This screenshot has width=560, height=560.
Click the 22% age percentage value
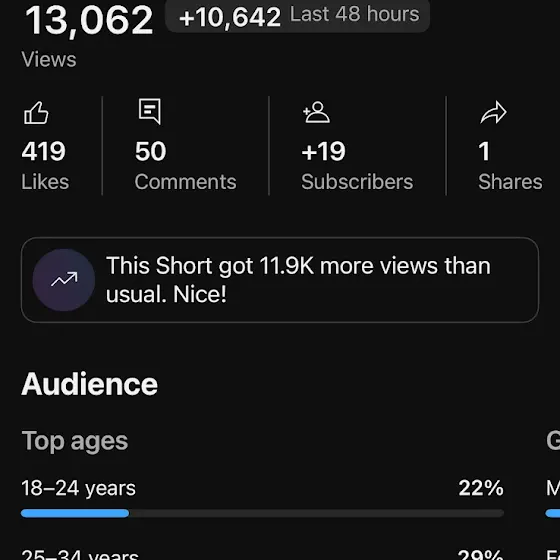[481, 488]
